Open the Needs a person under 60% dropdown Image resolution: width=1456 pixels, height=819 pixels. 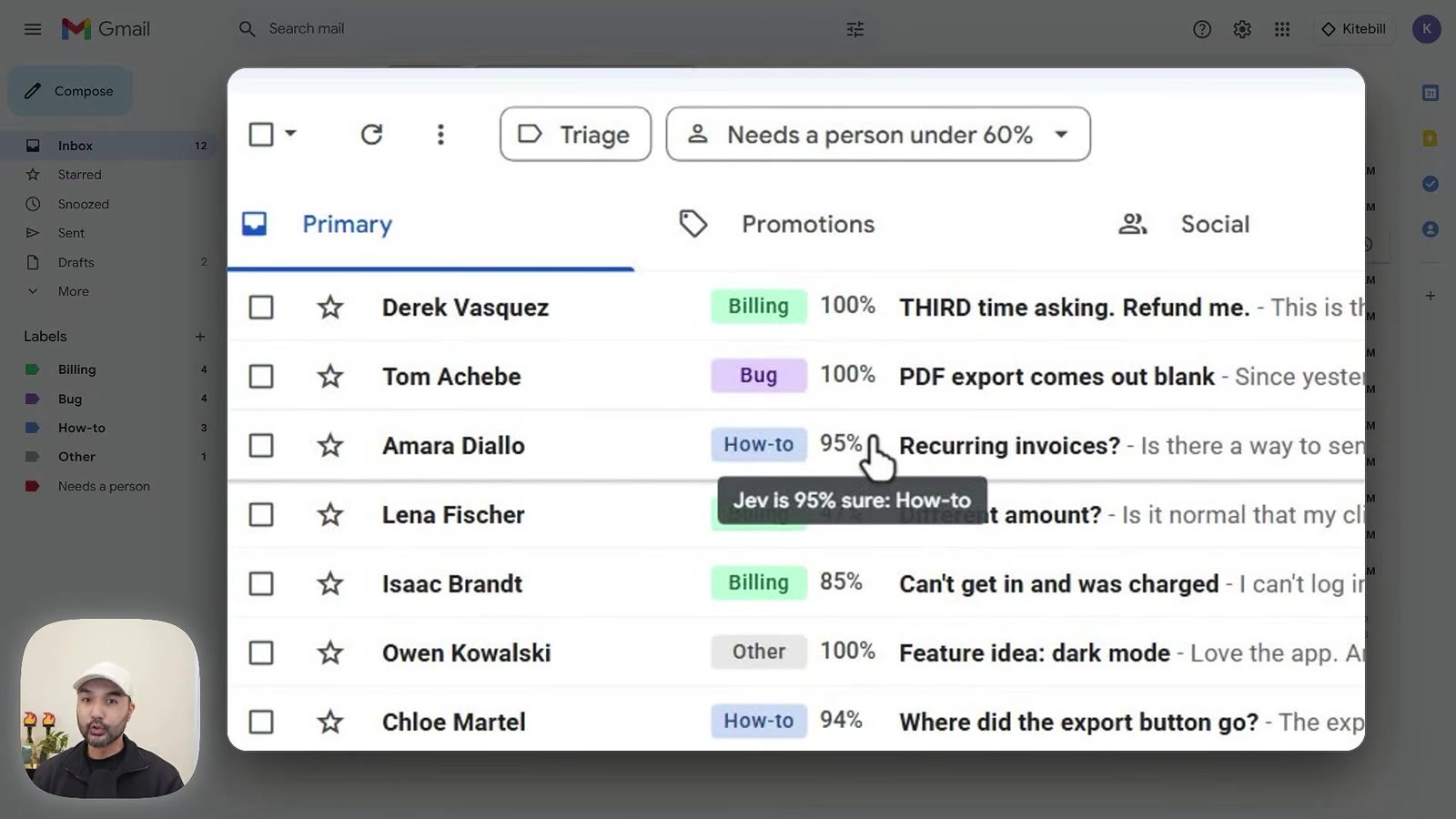click(878, 135)
